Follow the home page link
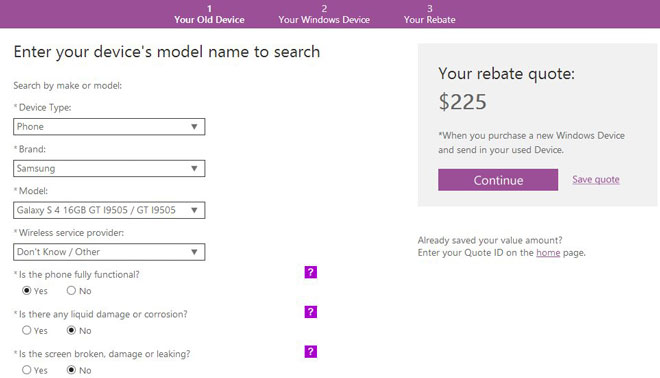The width and height of the screenshot is (660, 378). click(548, 253)
